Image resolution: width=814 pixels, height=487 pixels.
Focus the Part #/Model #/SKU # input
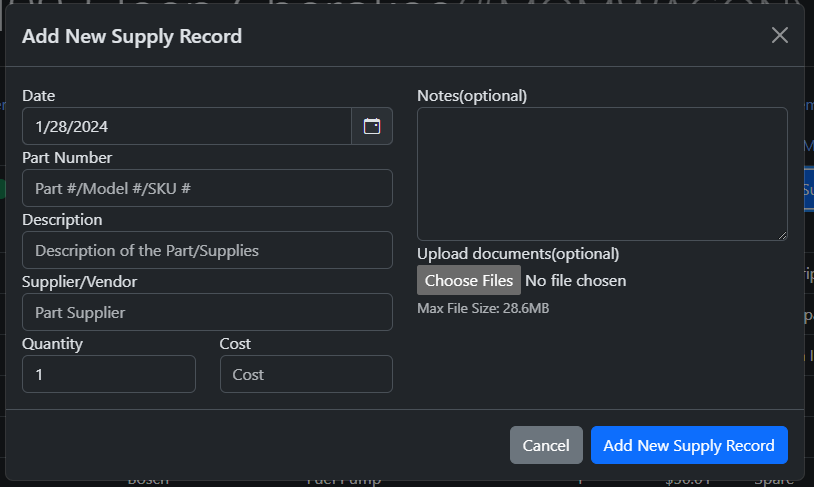207,188
